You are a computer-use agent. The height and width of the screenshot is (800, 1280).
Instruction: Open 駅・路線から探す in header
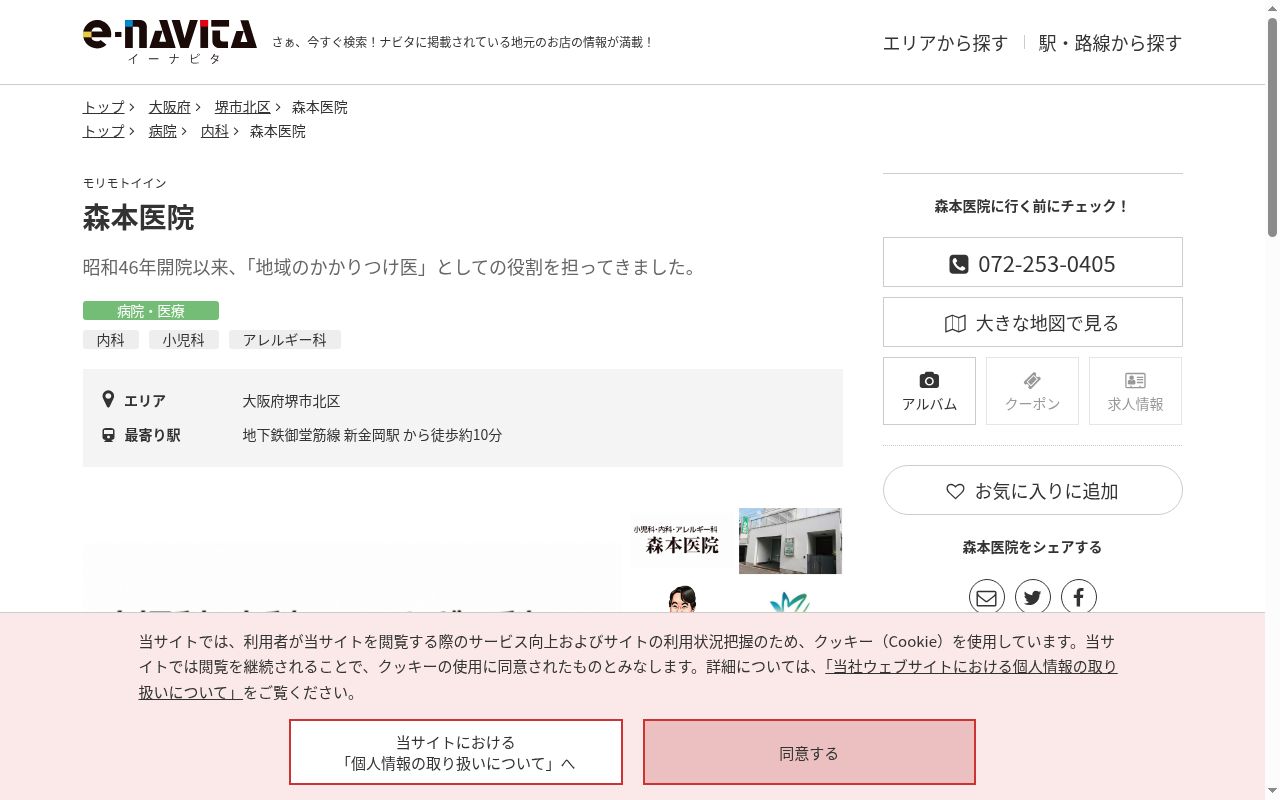coord(1110,43)
